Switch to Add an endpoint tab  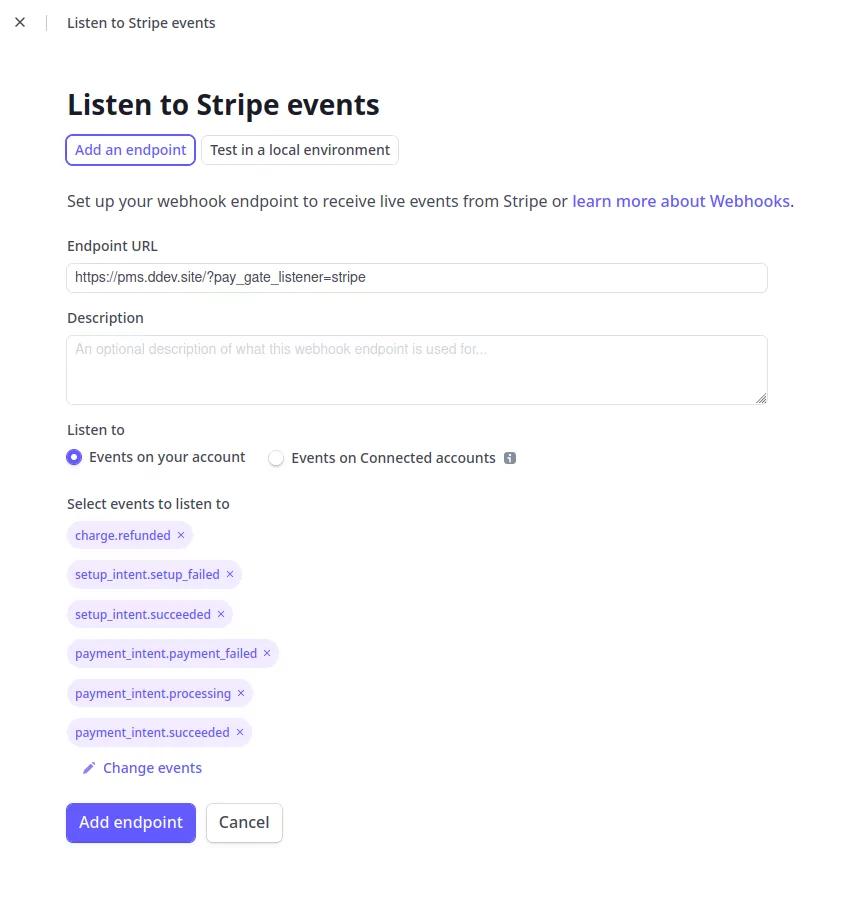pos(131,150)
